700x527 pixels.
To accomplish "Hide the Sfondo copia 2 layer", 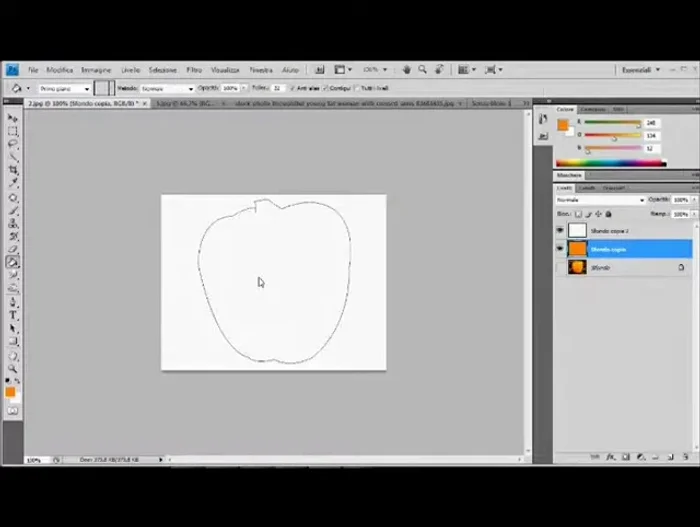I will point(560,230).
